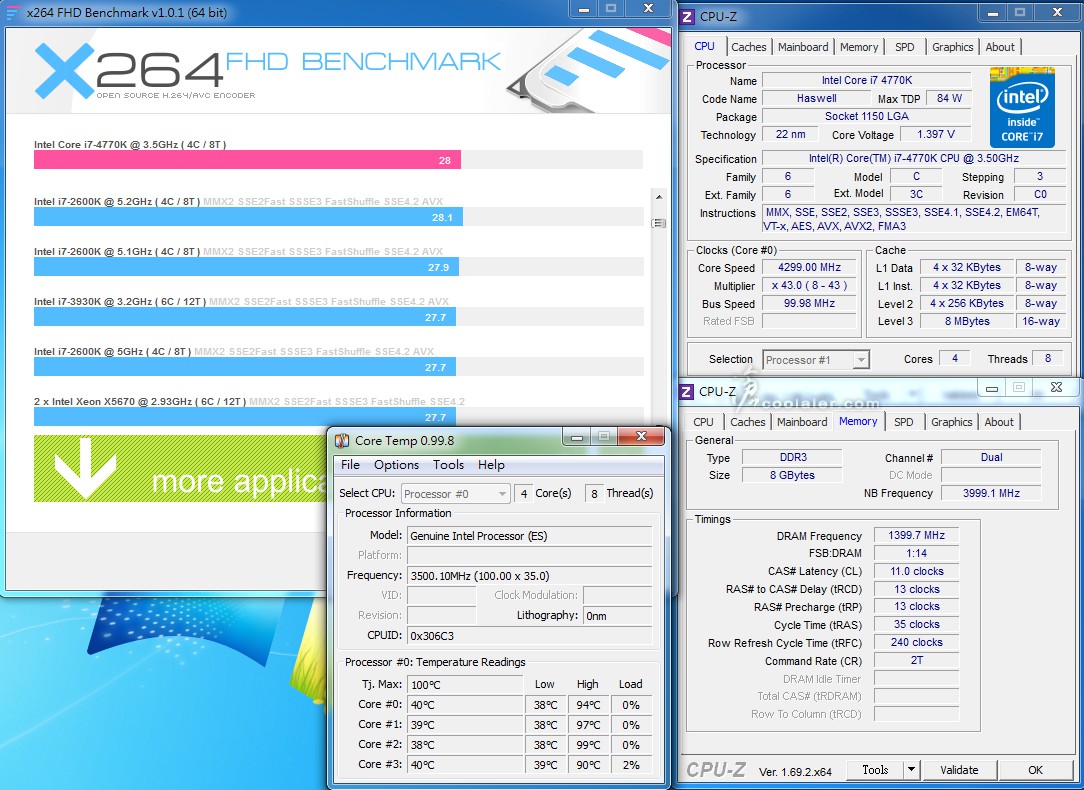Screen dimensions: 1084x790
Task: Open the Caches tab in top CPU-Z window
Action: 749,47
